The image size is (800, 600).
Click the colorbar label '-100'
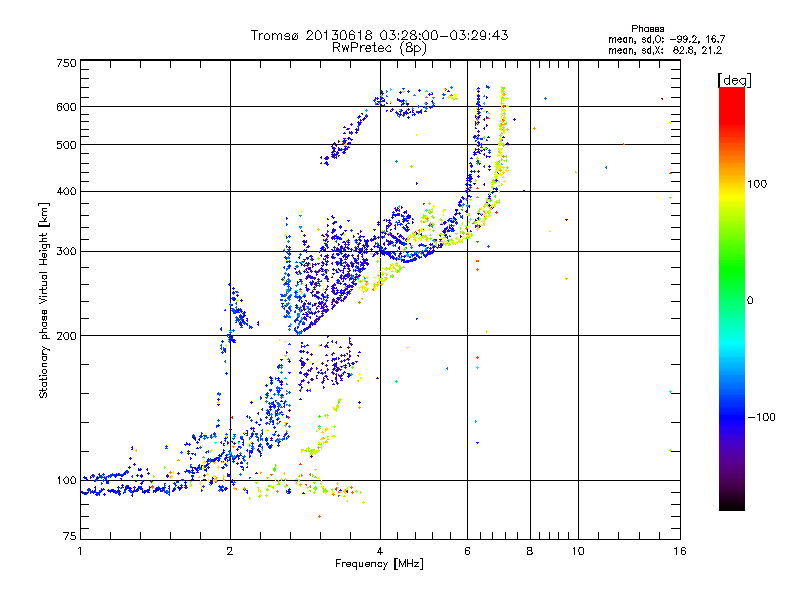pyautogui.click(x=761, y=417)
